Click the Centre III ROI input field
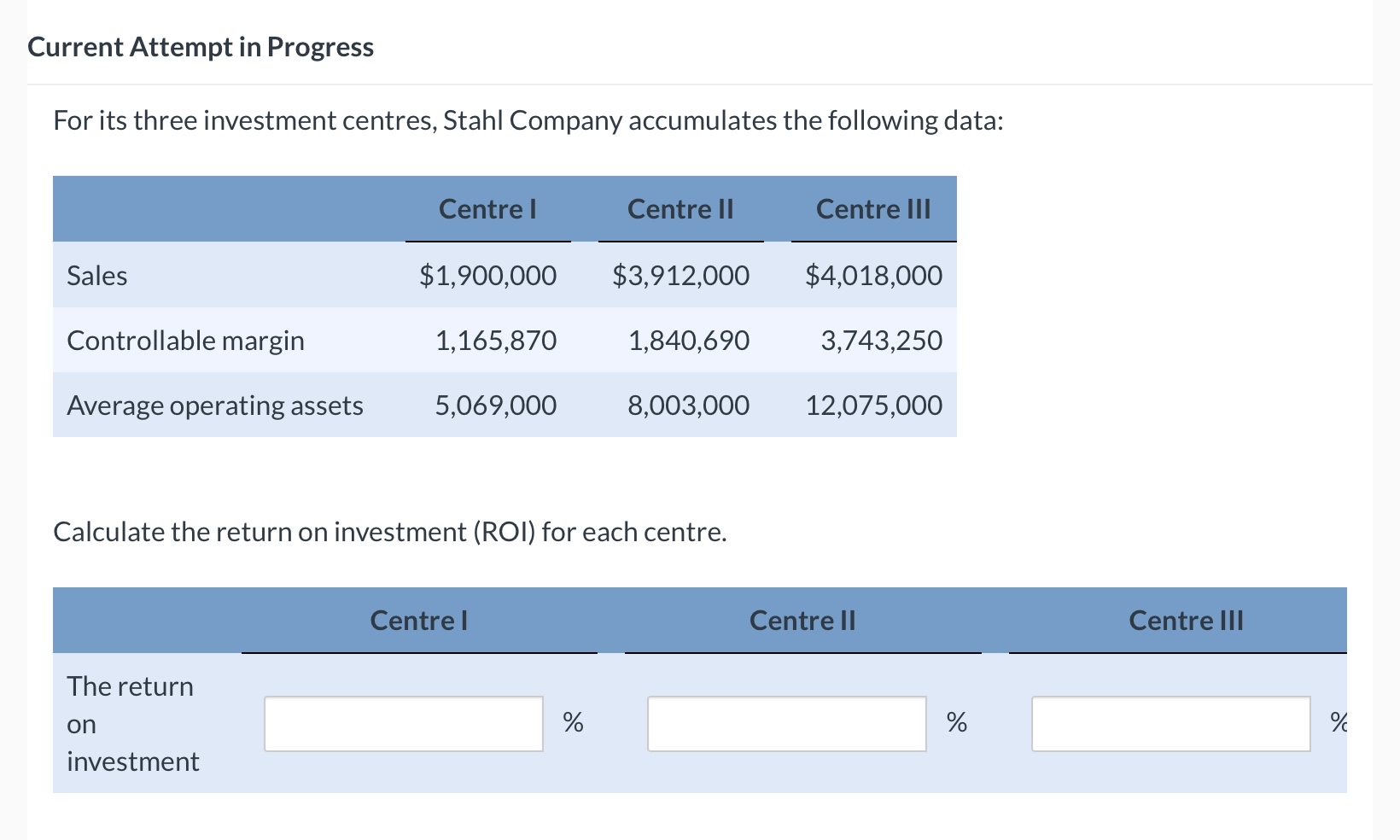This screenshot has height=840, width=1400. click(x=1170, y=723)
